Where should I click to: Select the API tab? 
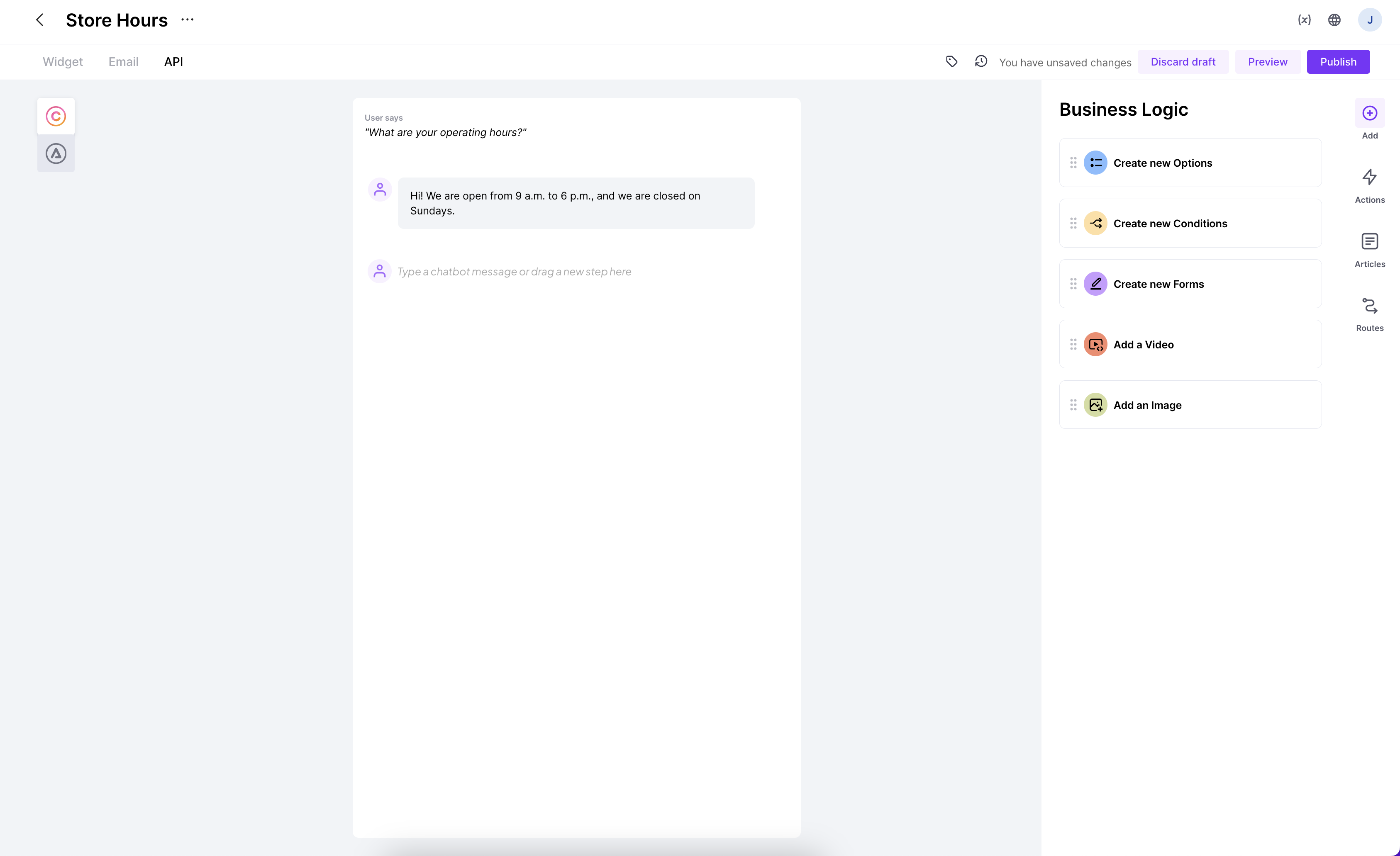(x=173, y=61)
